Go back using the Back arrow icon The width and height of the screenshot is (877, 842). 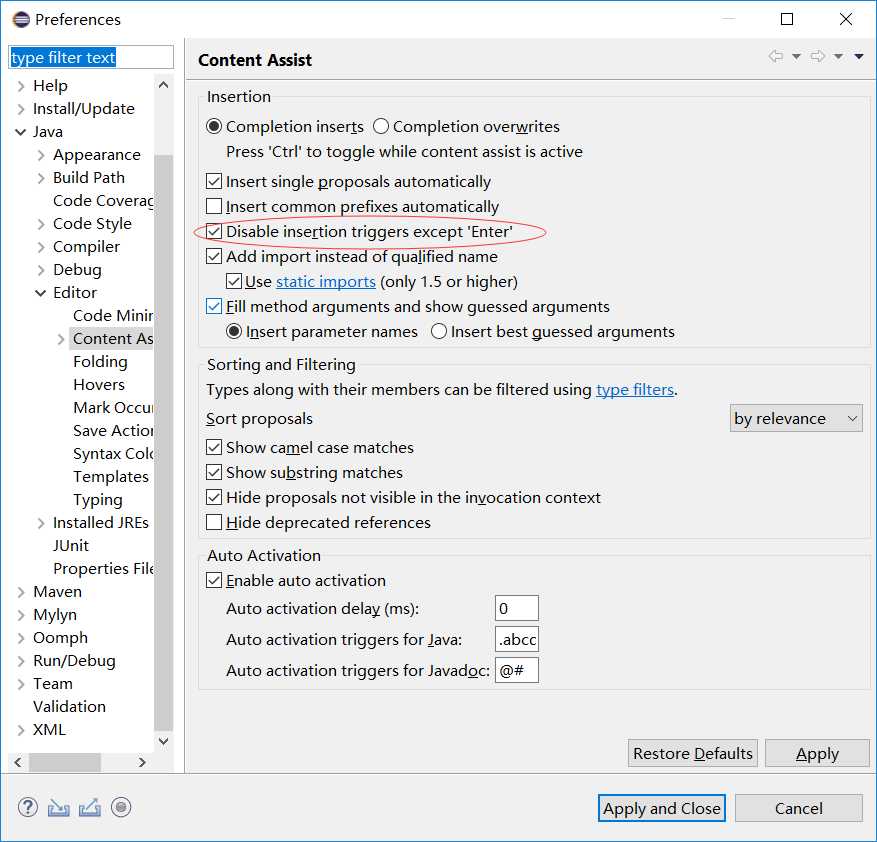(775, 57)
